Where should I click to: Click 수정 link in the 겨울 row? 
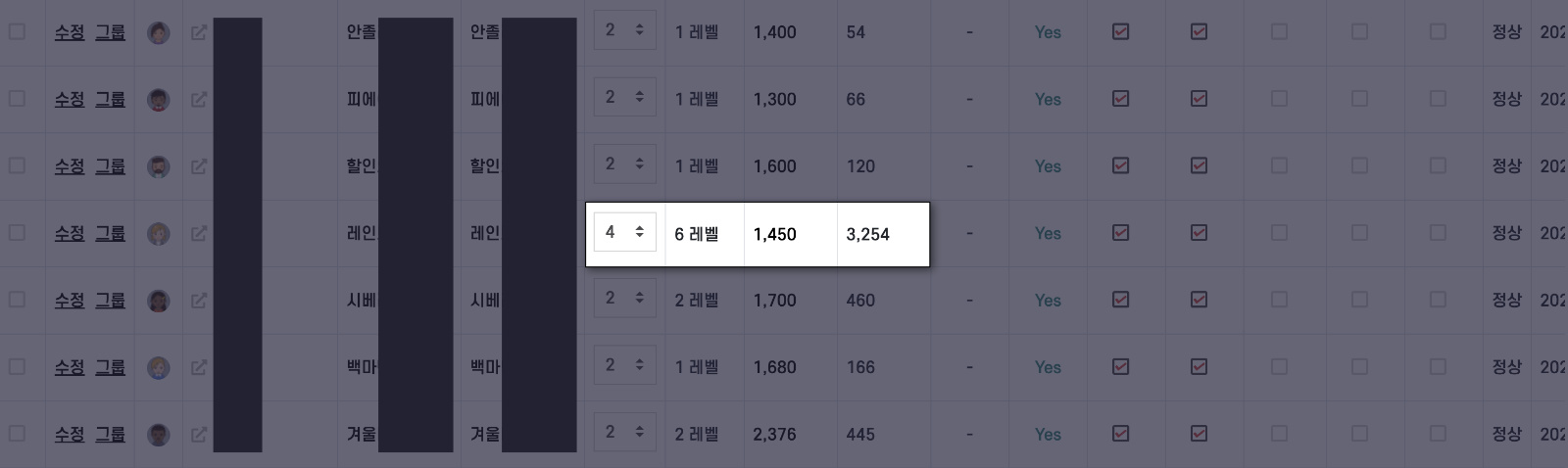(x=70, y=434)
